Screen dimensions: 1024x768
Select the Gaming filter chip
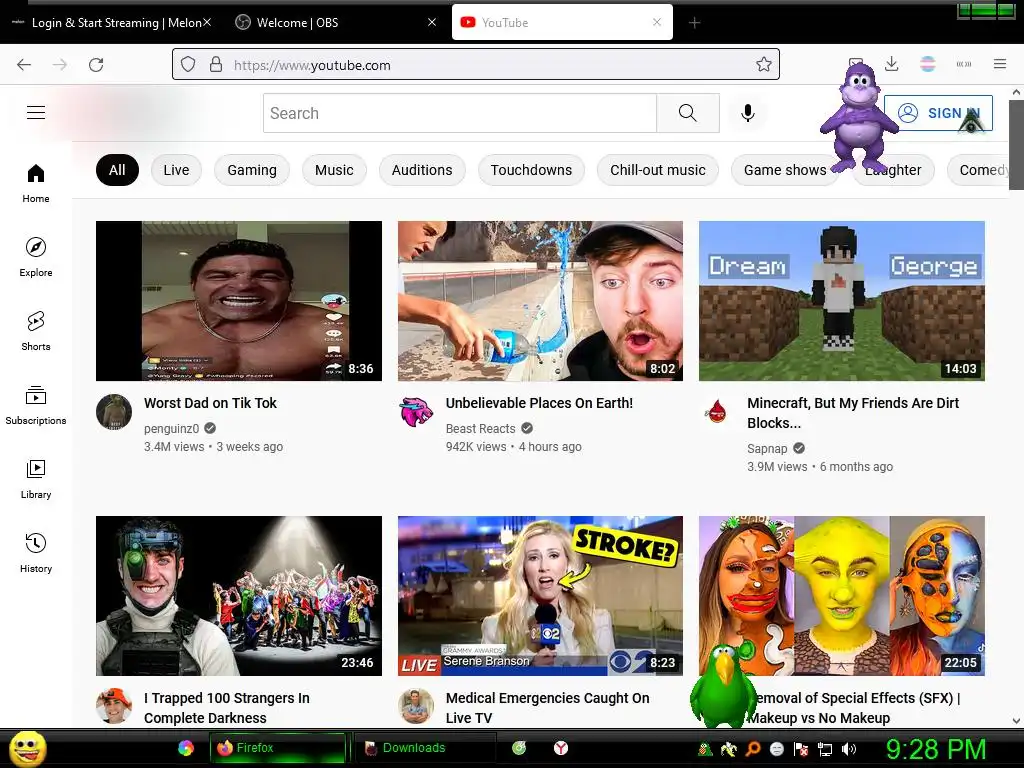coord(252,170)
